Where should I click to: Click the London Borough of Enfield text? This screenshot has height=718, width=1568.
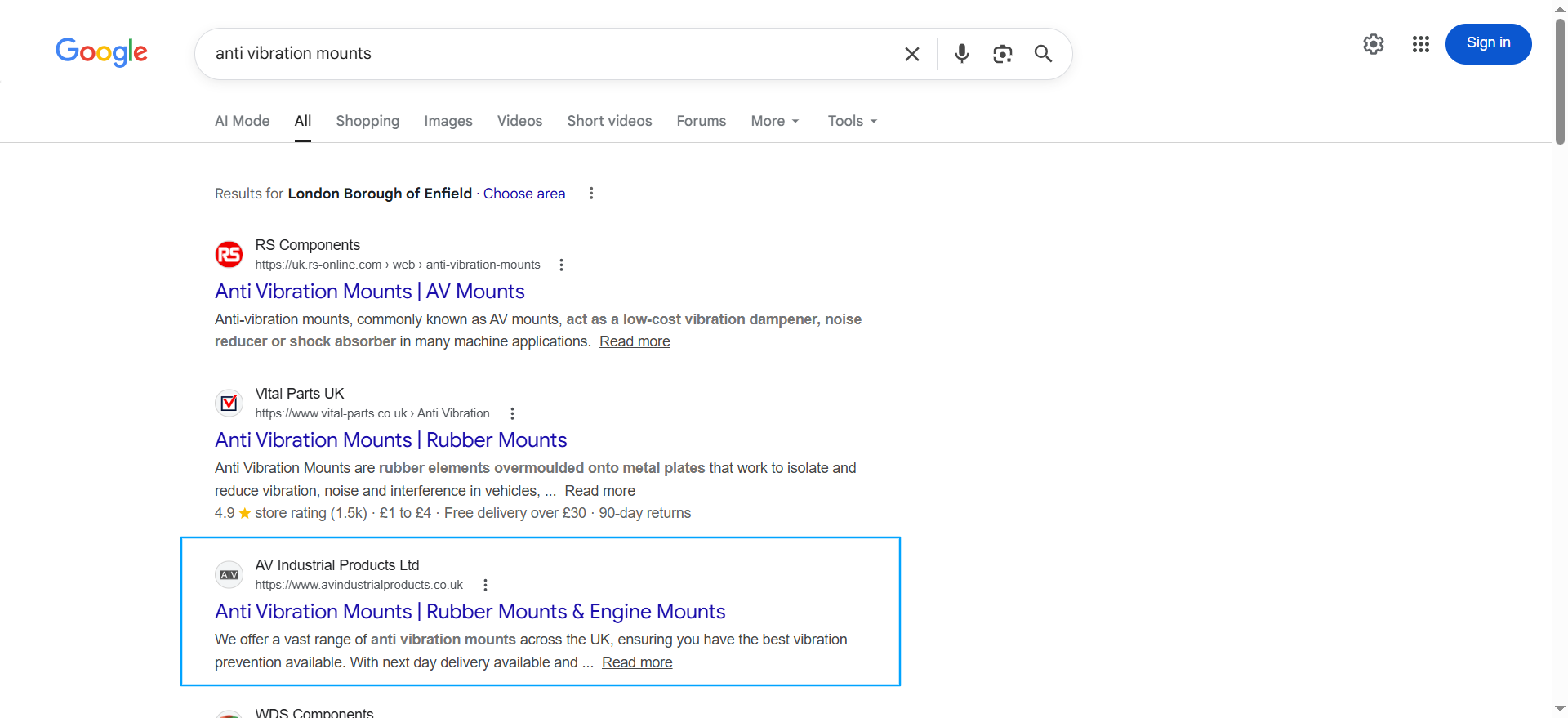(x=380, y=194)
